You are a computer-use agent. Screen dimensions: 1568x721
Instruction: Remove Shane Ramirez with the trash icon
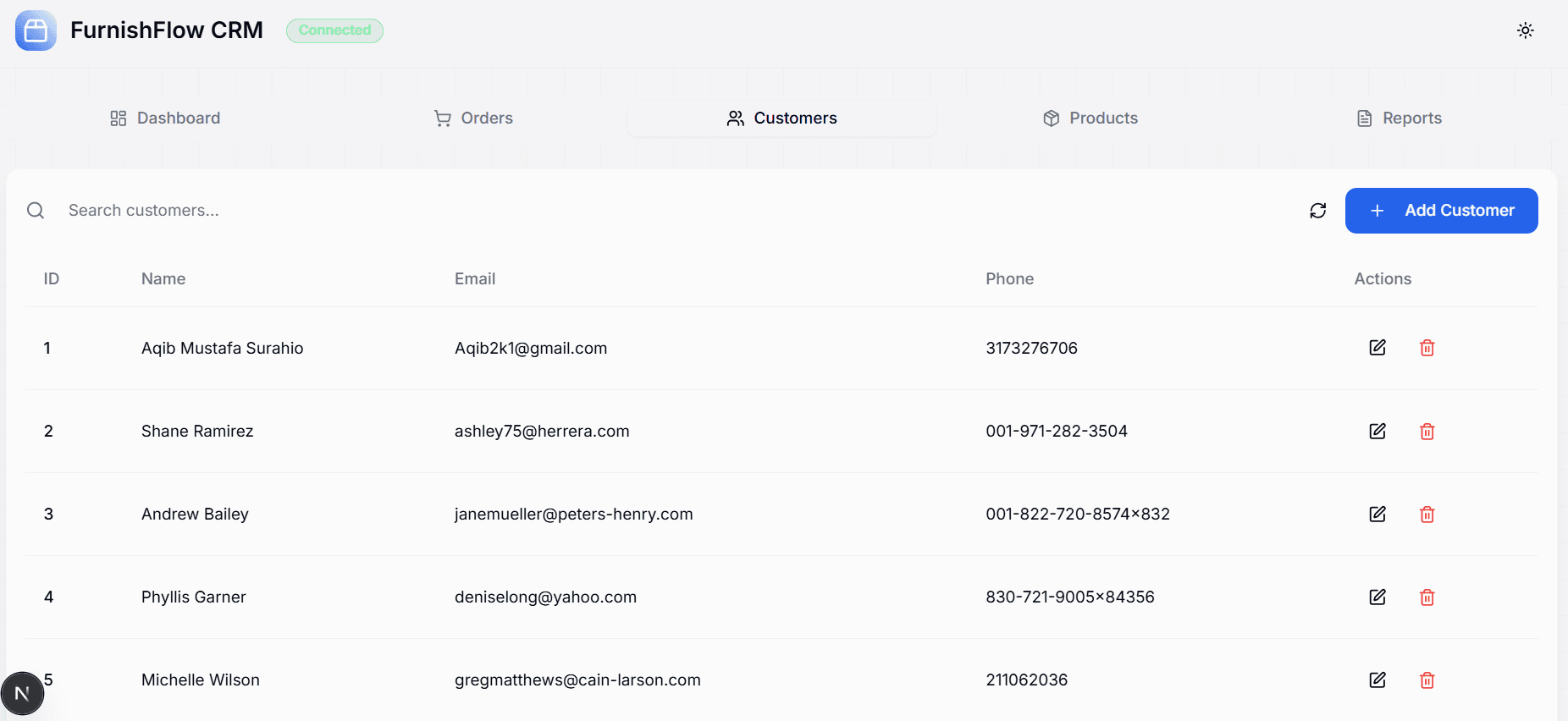click(1427, 431)
